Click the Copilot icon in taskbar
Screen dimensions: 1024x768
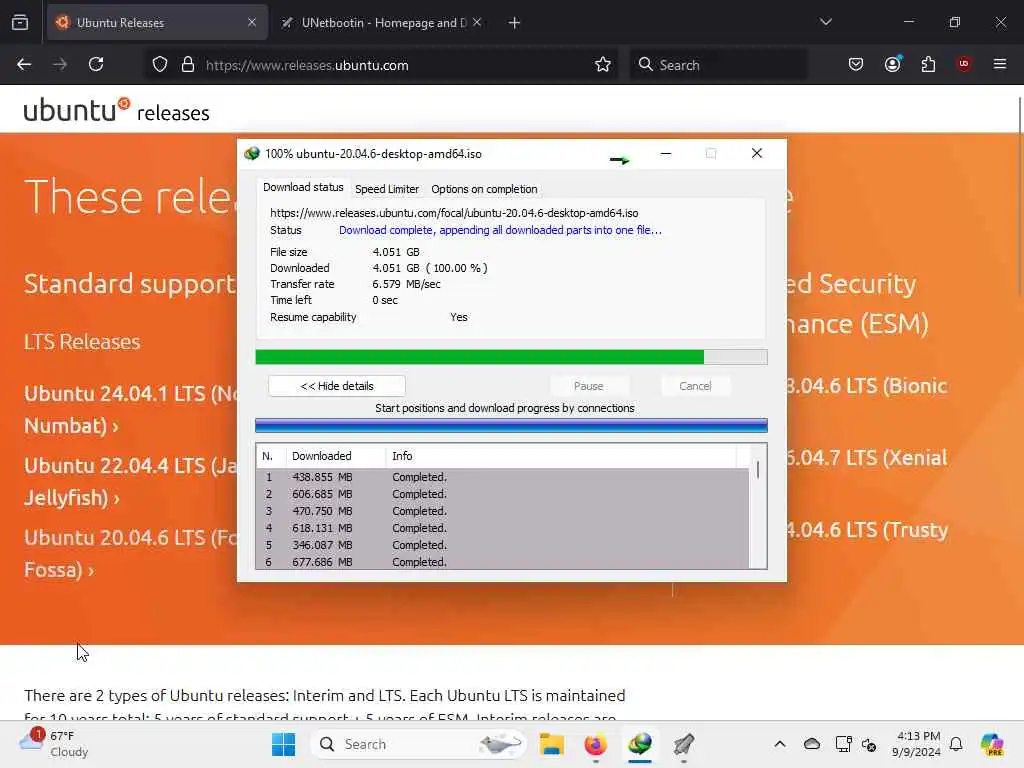click(x=993, y=744)
